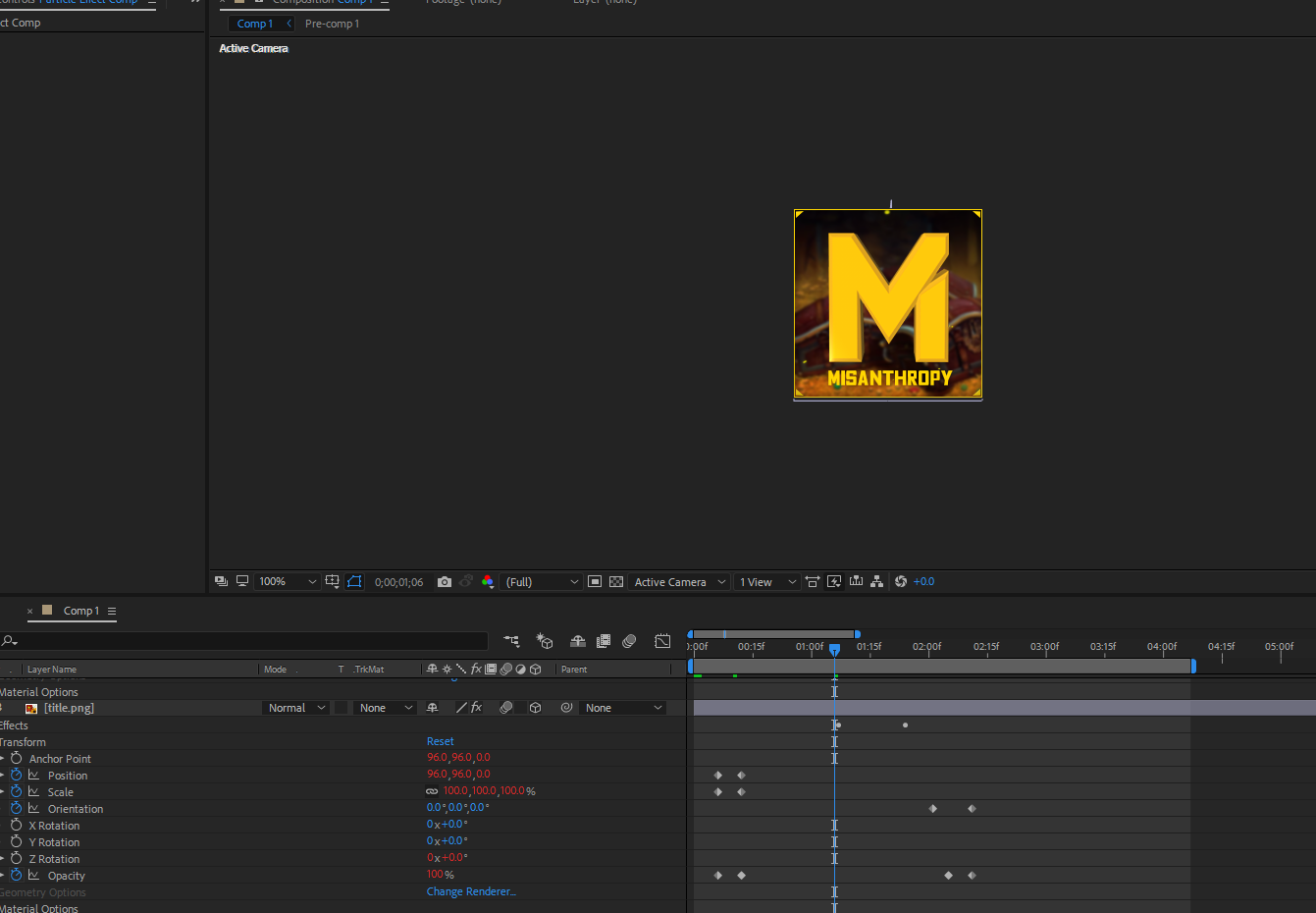
Task: Enable the Y Rotation stopwatch
Action: (x=16, y=841)
